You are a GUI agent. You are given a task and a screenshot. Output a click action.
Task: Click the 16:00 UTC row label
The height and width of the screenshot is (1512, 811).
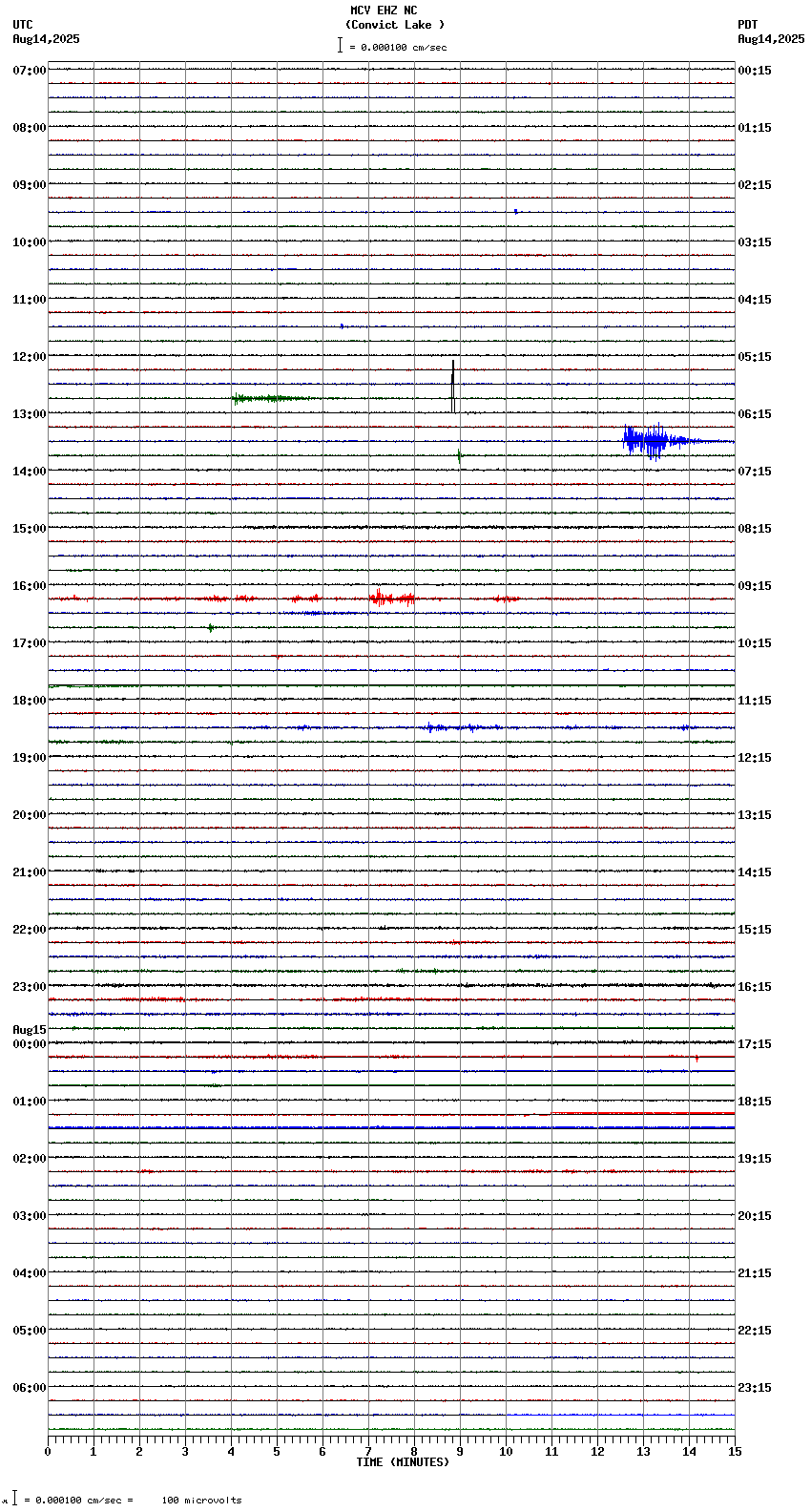[x=30, y=586]
